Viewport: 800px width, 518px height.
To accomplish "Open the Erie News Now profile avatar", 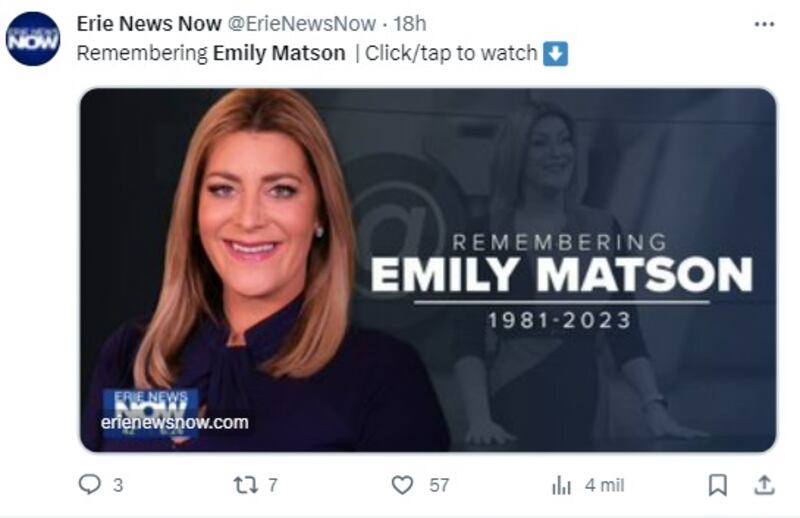I will (33, 39).
